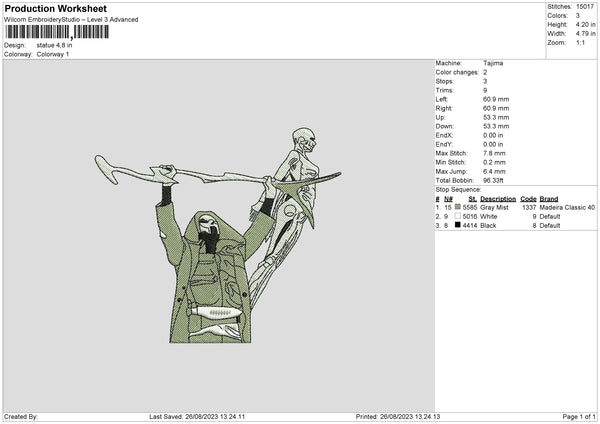
Task: Click the 'Code' column header
Action: pos(528,199)
